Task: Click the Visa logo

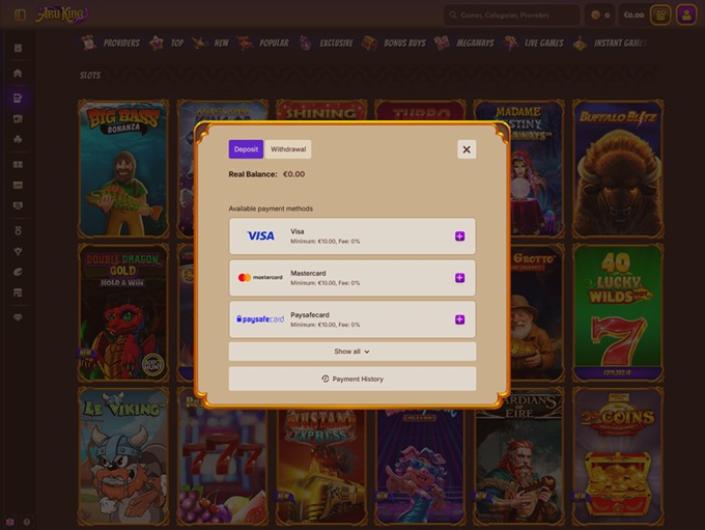Action: (x=260, y=236)
